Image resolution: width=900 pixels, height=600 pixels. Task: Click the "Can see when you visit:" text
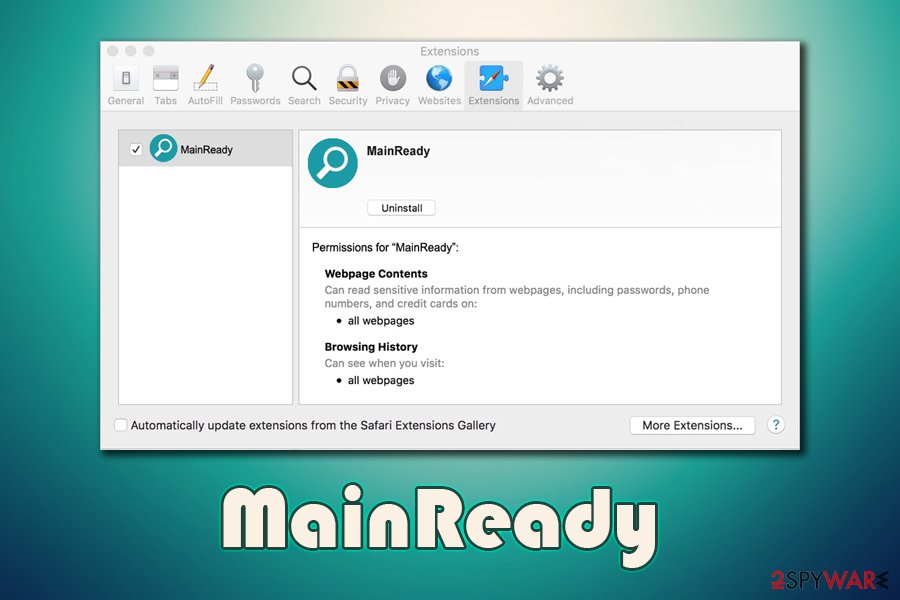coord(384,363)
